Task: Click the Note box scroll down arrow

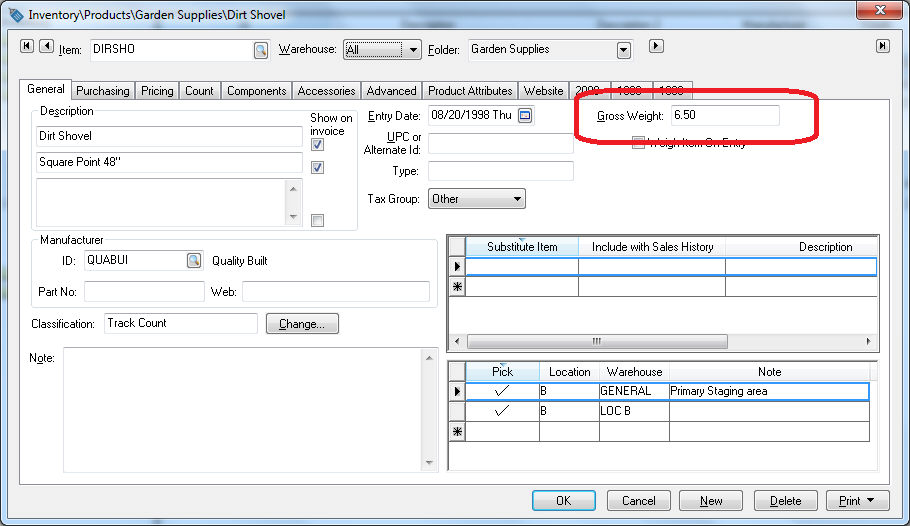Action: (429, 463)
